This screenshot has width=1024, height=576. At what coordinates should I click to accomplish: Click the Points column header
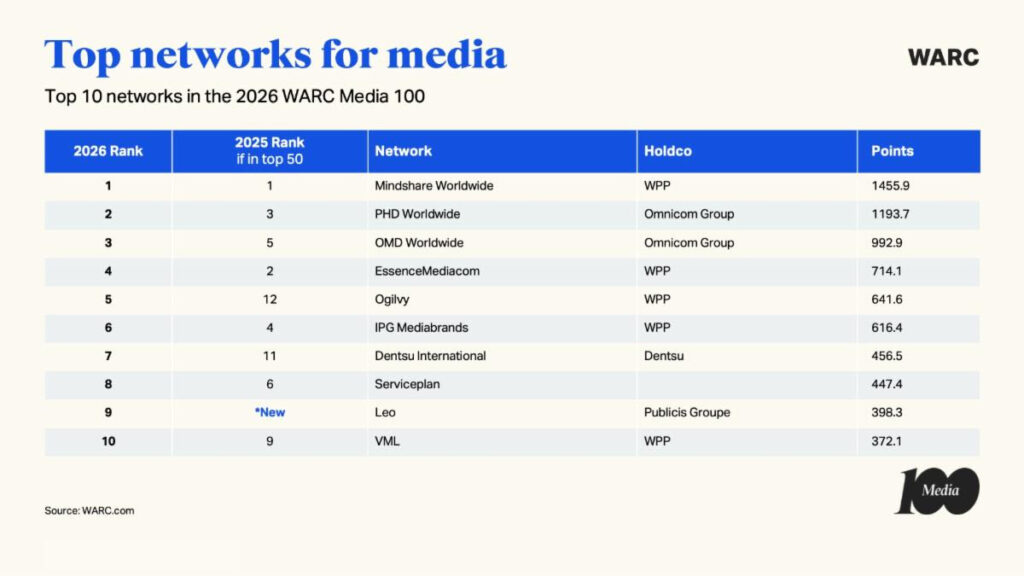tap(893, 151)
